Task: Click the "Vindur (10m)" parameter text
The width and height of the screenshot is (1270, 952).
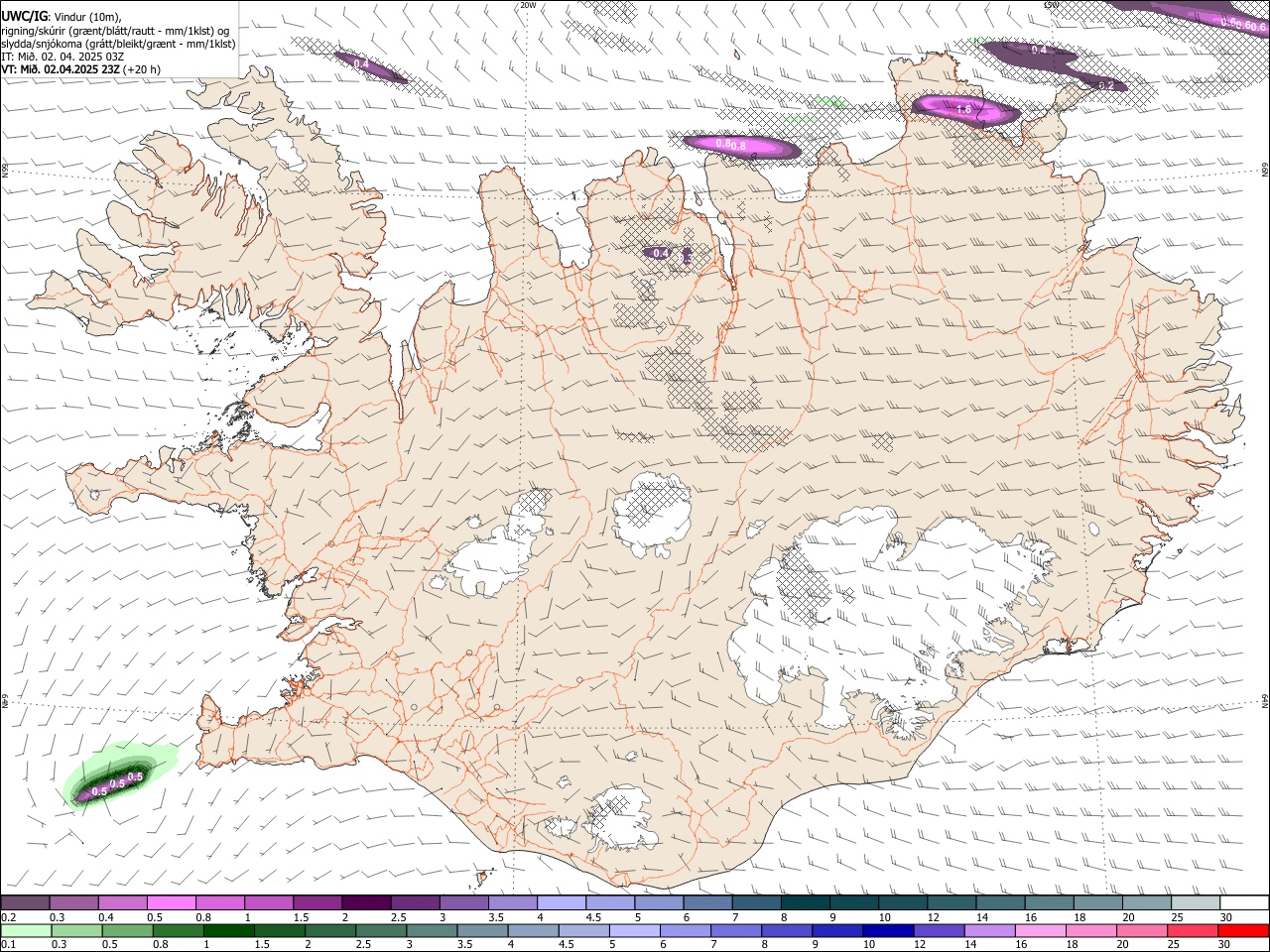Action: point(86,17)
